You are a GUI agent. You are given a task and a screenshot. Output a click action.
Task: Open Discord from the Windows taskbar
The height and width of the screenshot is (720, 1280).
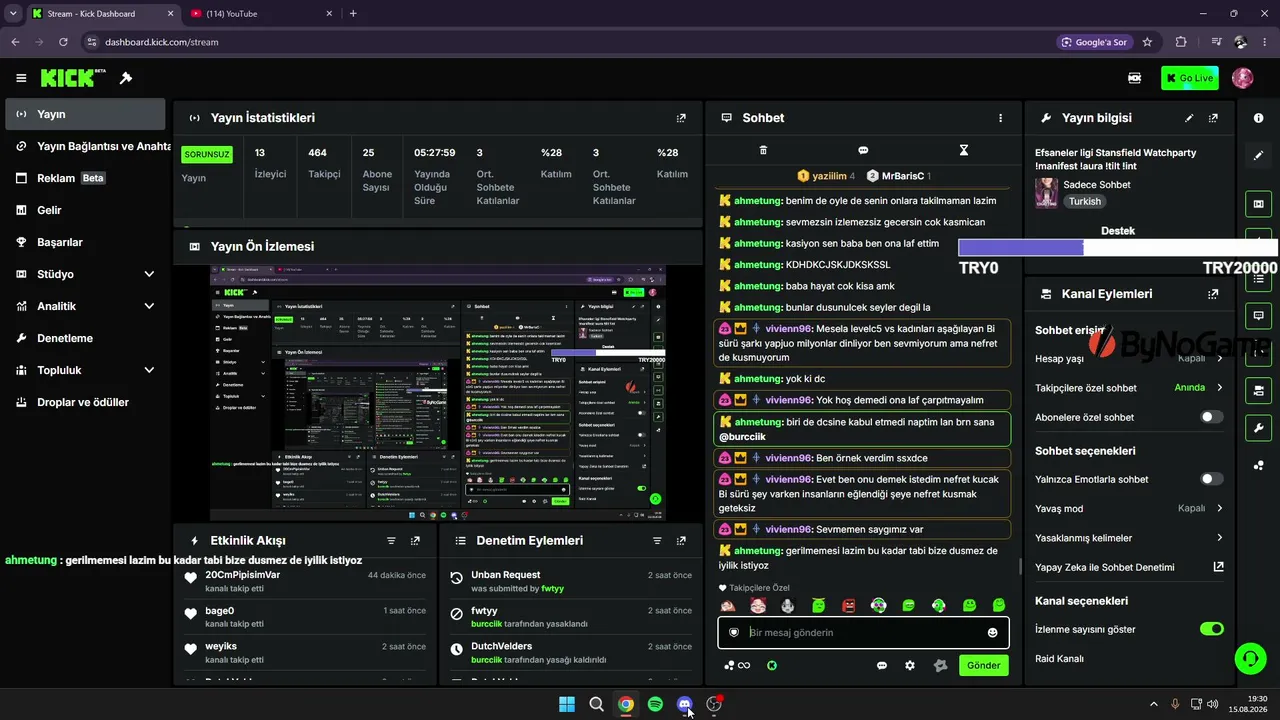[x=684, y=704]
